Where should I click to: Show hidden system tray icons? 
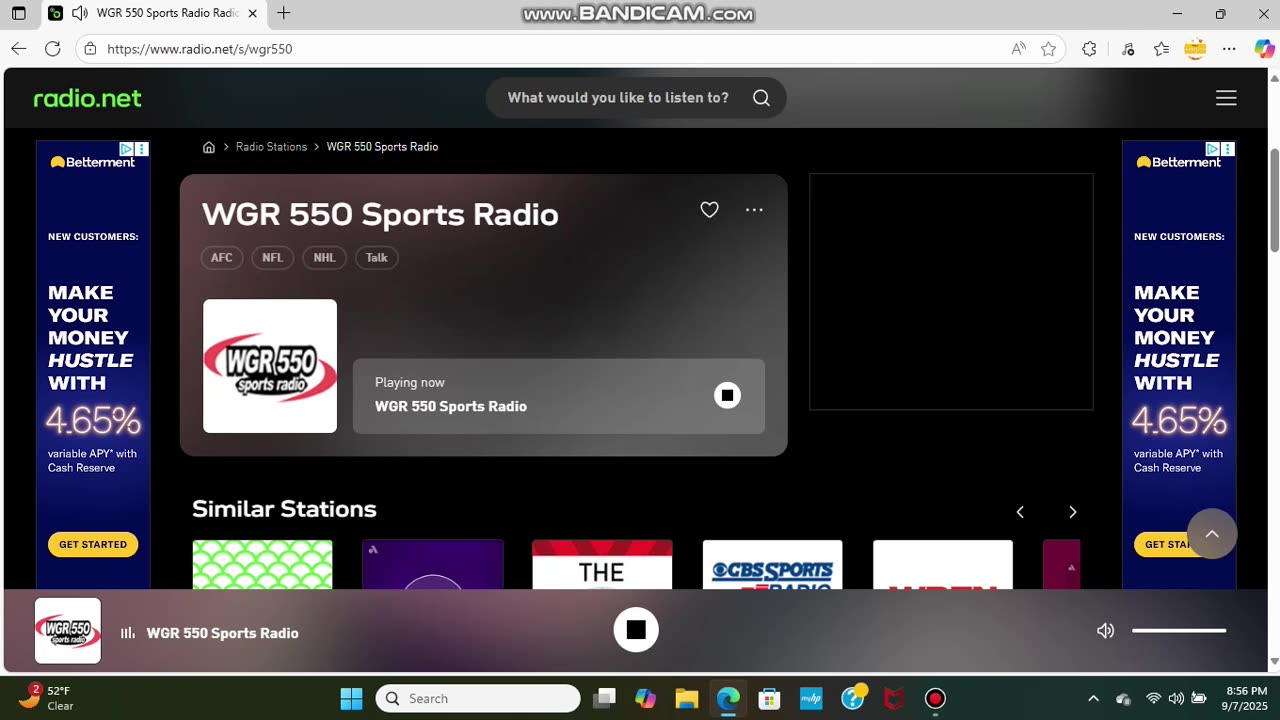click(1093, 698)
